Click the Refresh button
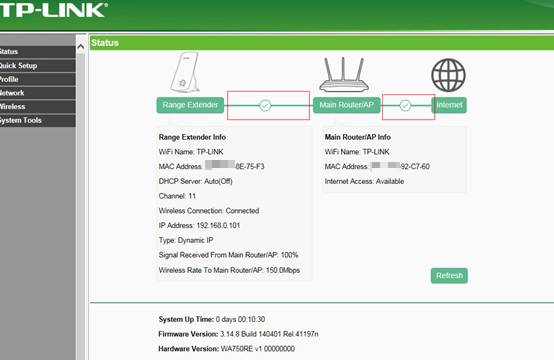The image size is (554, 364). point(449,276)
